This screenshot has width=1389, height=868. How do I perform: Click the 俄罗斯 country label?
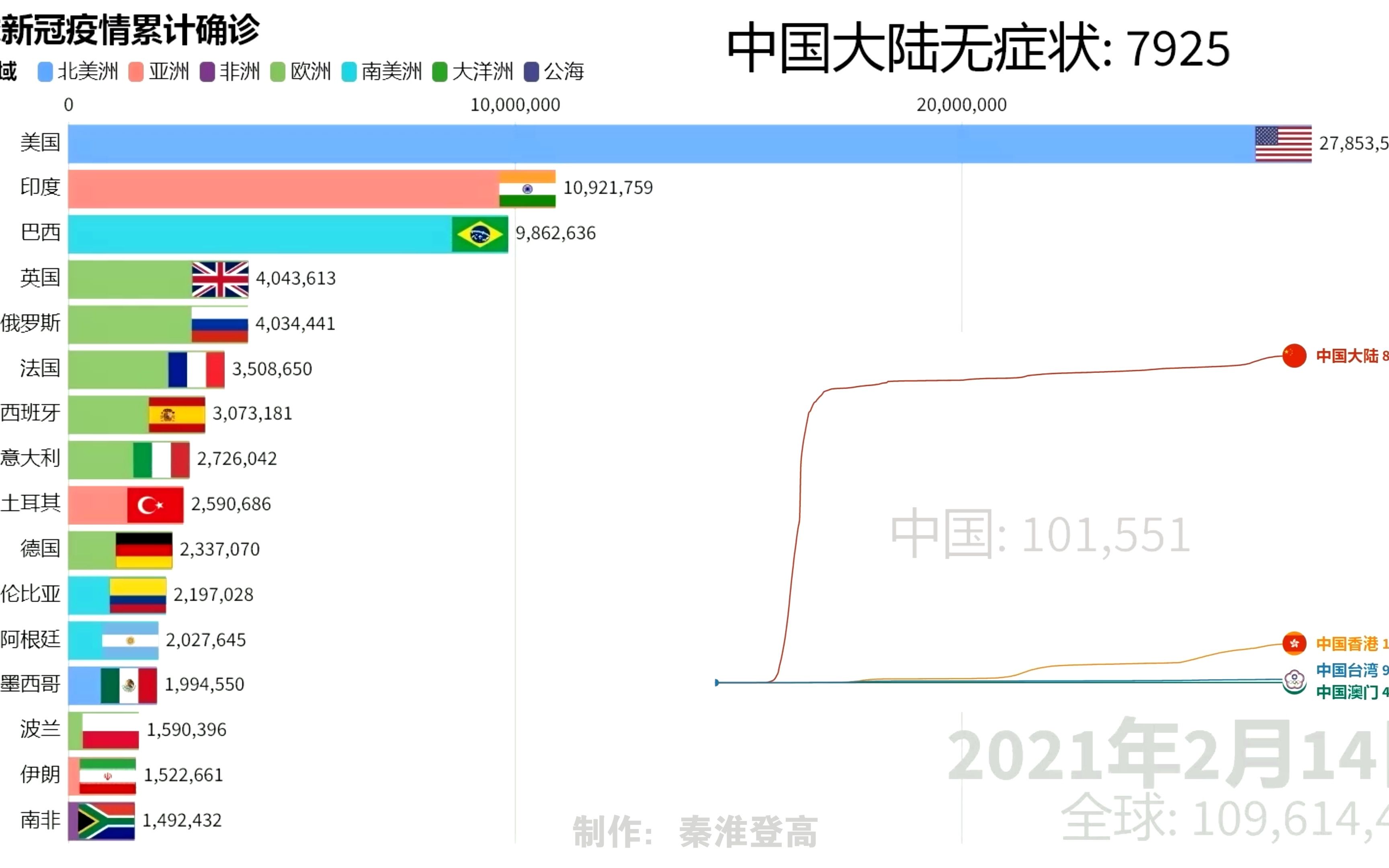tap(31, 323)
